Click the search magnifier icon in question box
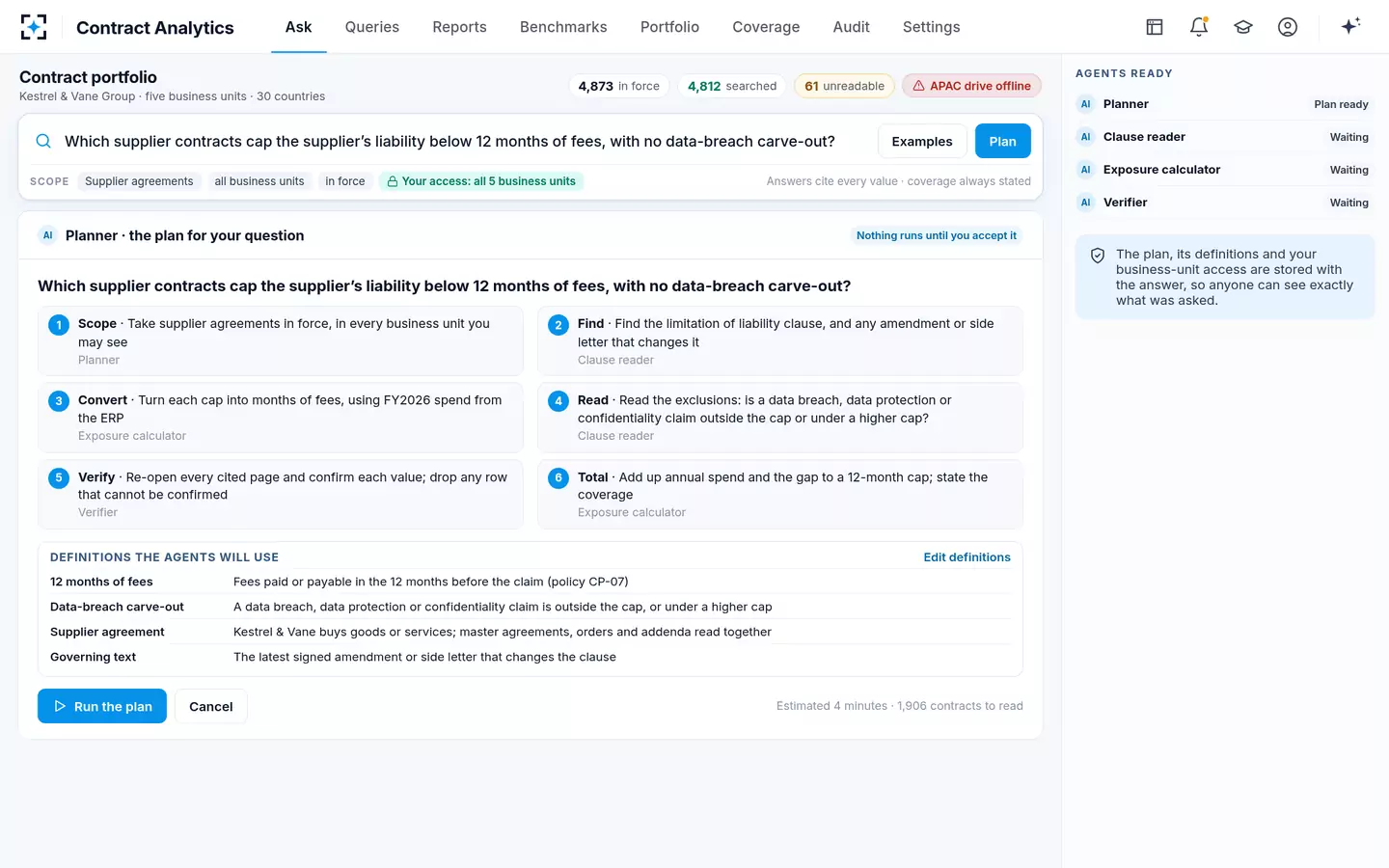This screenshot has height=868, width=1389. [43, 141]
